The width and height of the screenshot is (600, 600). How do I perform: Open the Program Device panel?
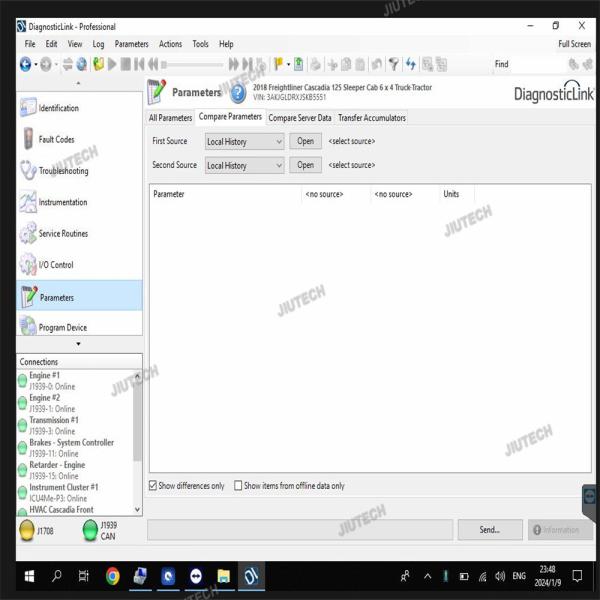[x=62, y=327]
